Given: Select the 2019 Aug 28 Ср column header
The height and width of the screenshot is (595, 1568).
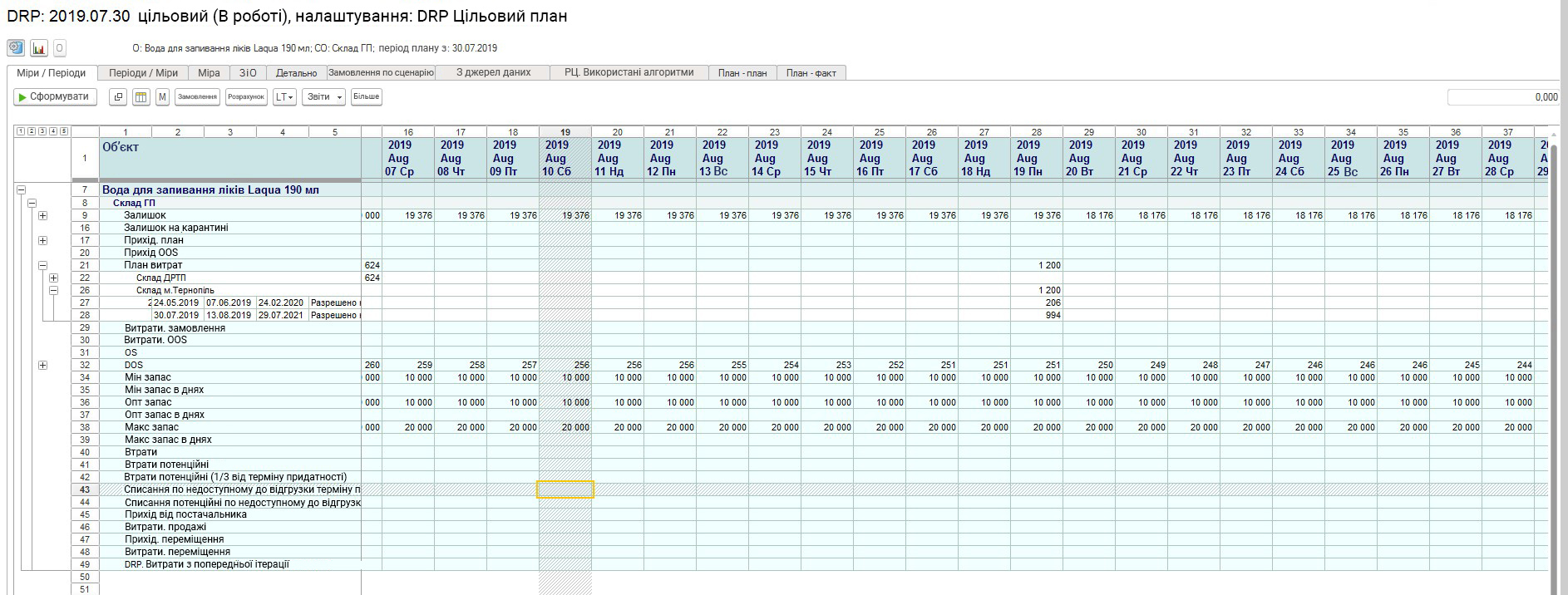Looking at the screenshot, I should [x=1508, y=158].
